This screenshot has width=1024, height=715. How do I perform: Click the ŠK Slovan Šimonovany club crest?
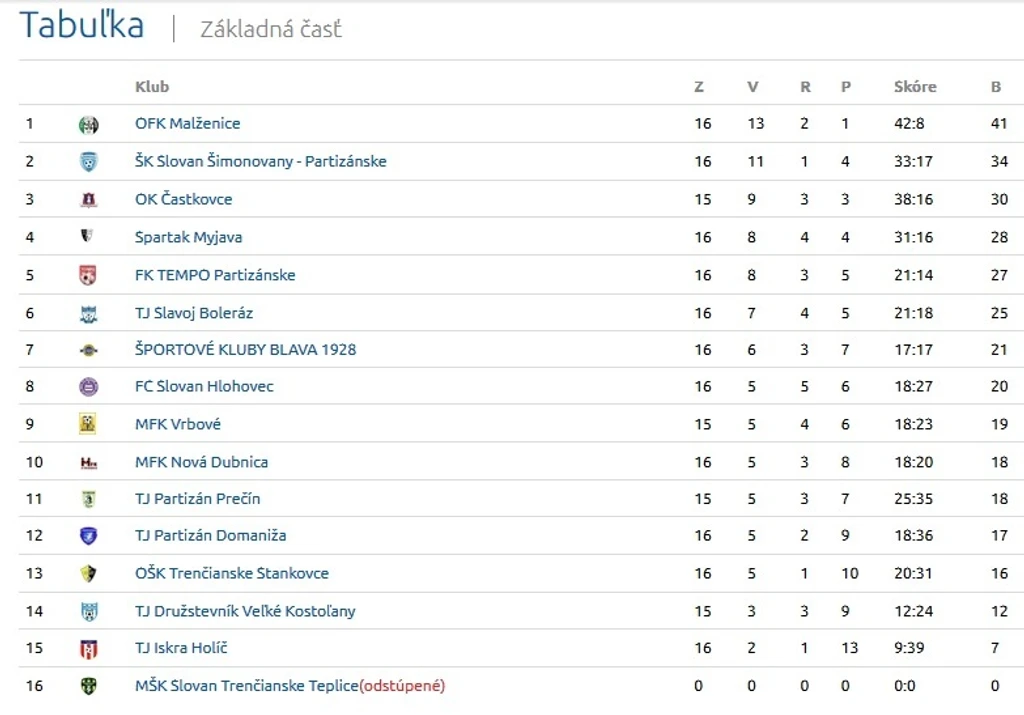88,162
